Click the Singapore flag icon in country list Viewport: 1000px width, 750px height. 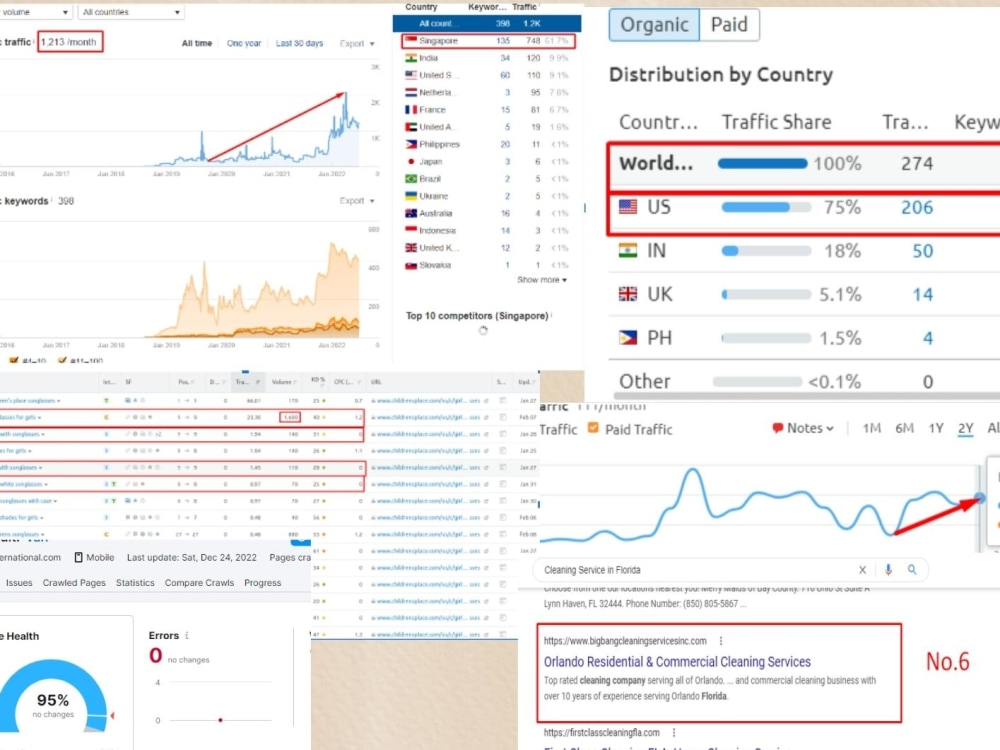(411, 41)
